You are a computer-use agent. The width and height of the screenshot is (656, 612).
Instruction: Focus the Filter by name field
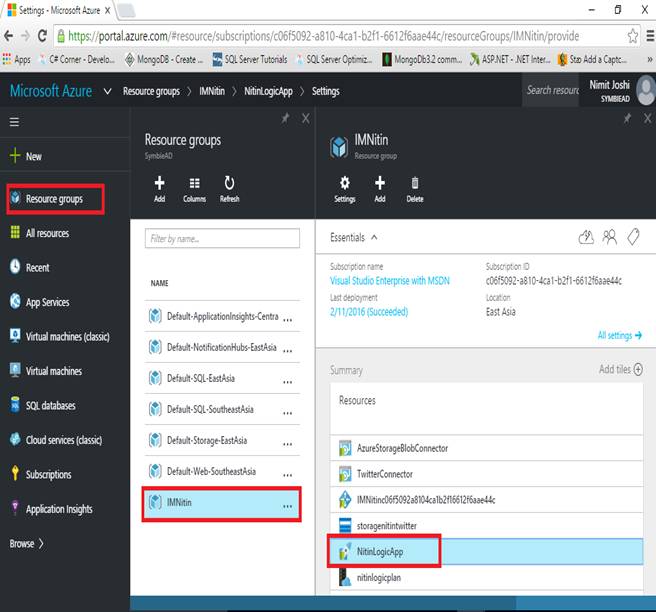pos(222,238)
